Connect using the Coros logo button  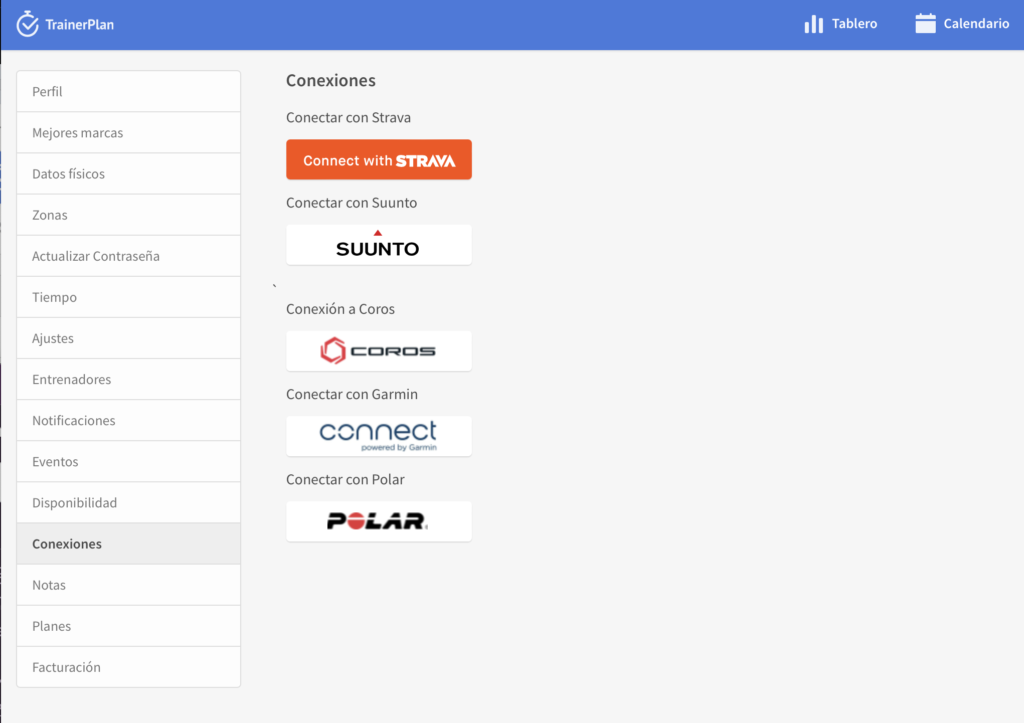tap(378, 351)
